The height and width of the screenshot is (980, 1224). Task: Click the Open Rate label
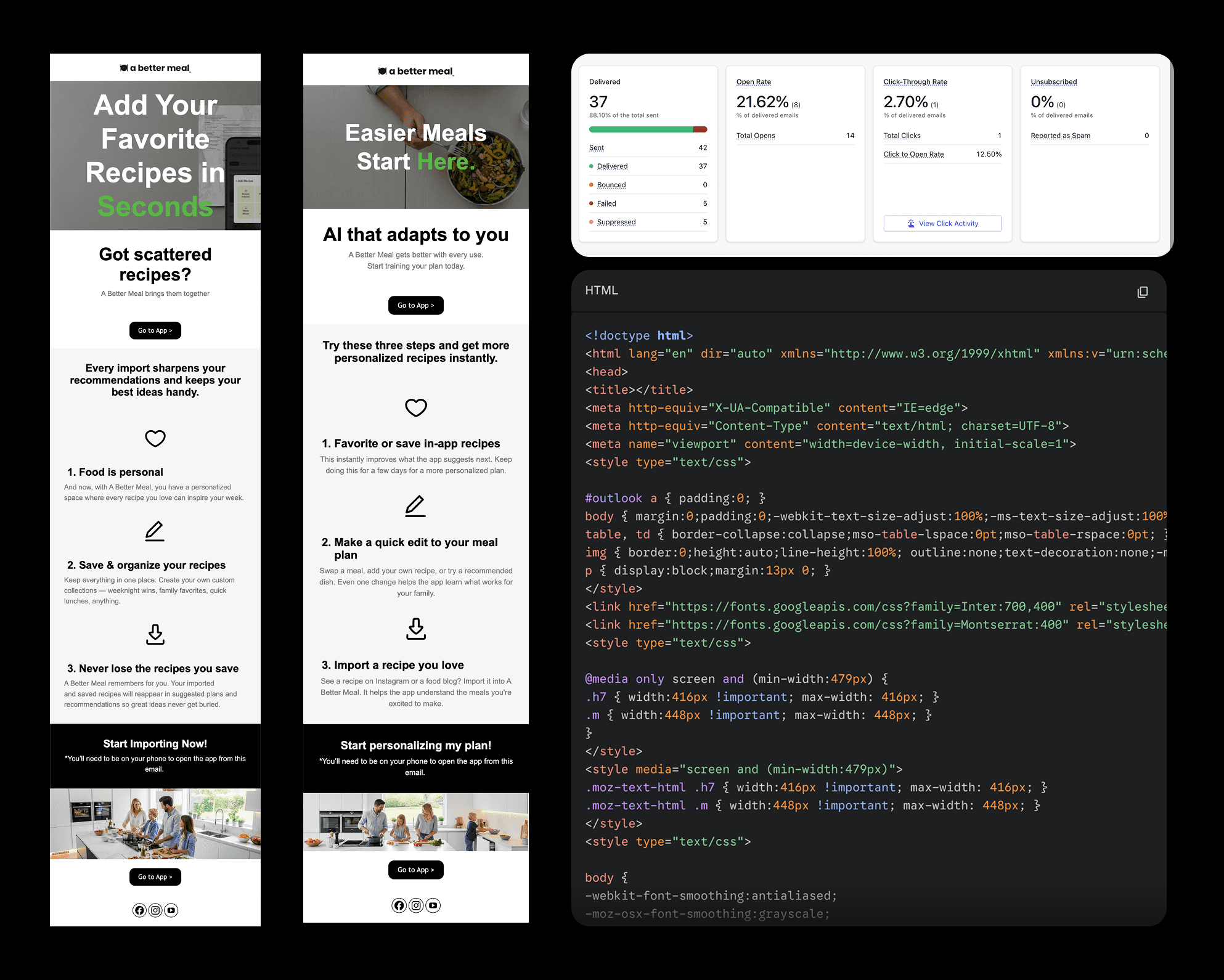click(753, 82)
